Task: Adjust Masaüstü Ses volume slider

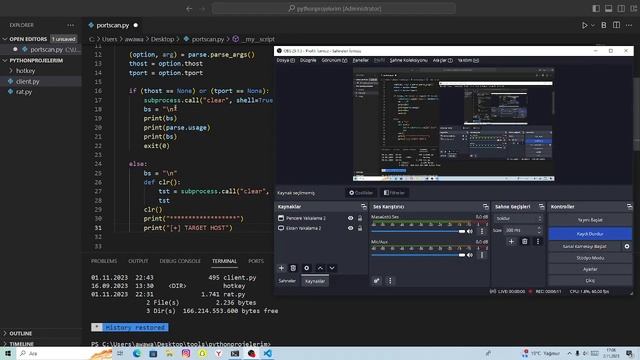Action: [418, 231]
